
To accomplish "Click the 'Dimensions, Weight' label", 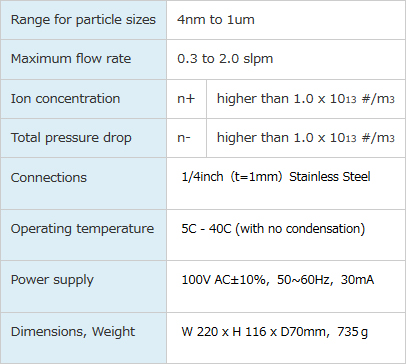I will pos(73,332).
